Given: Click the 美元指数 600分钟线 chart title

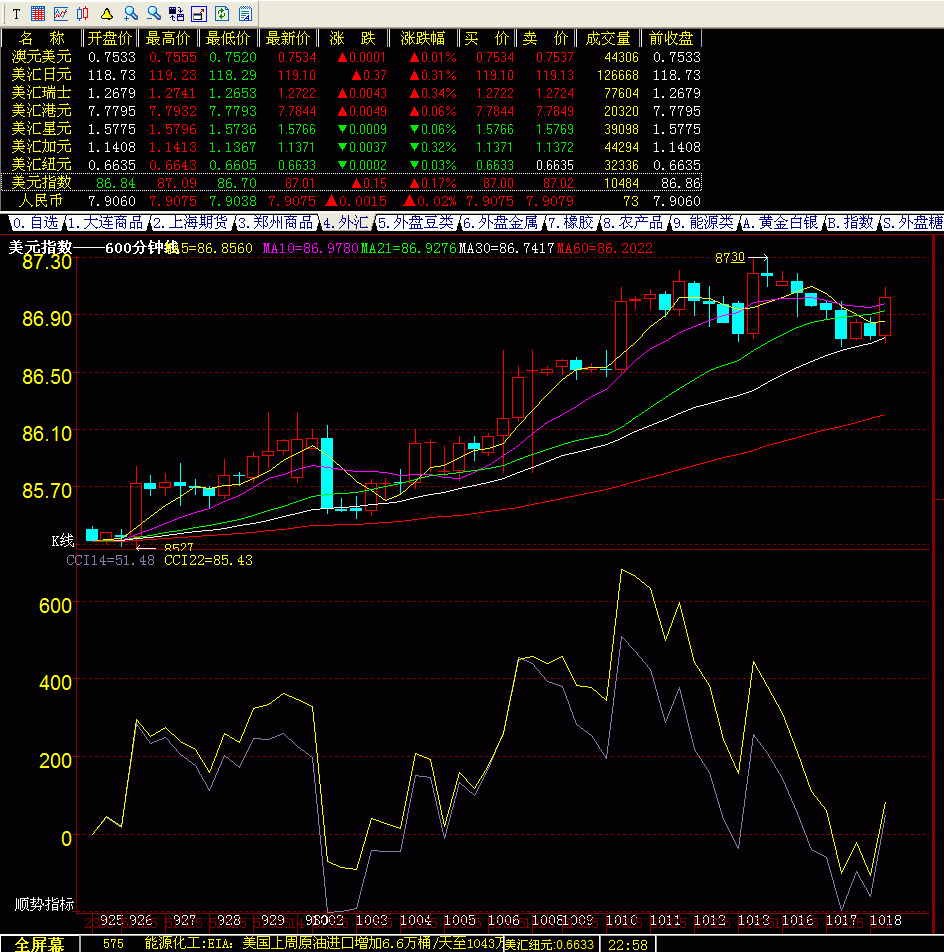Looking at the screenshot, I should click(93, 248).
